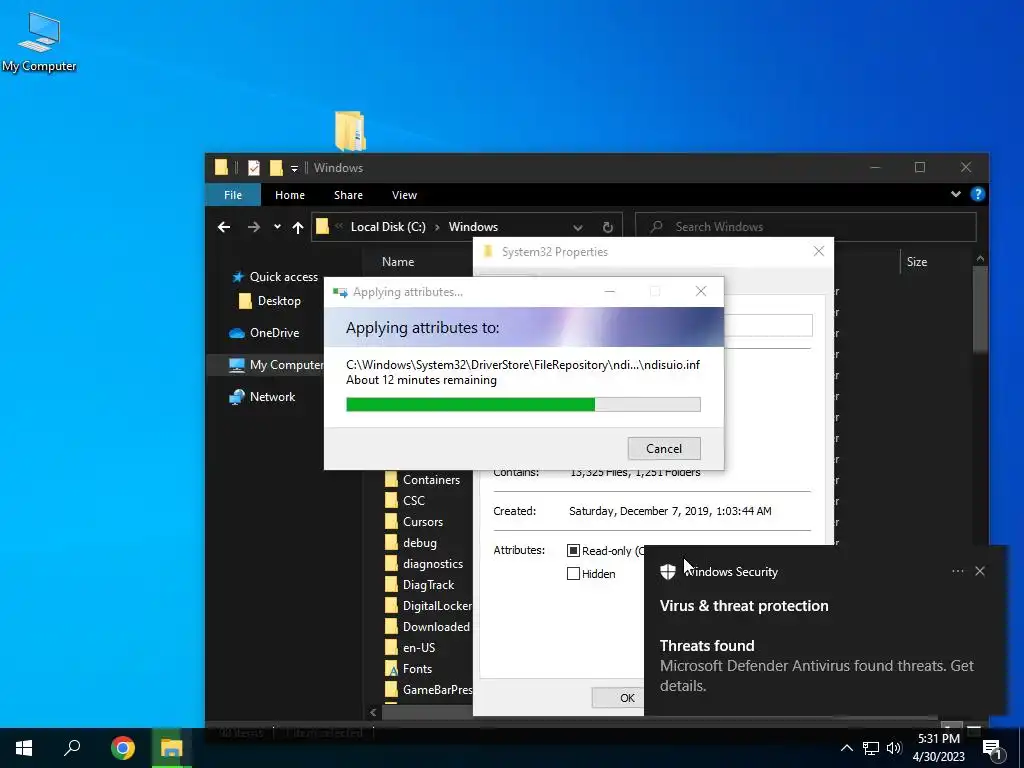
Task: Open recent locations dropdown arrow
Action: [277, 227]
